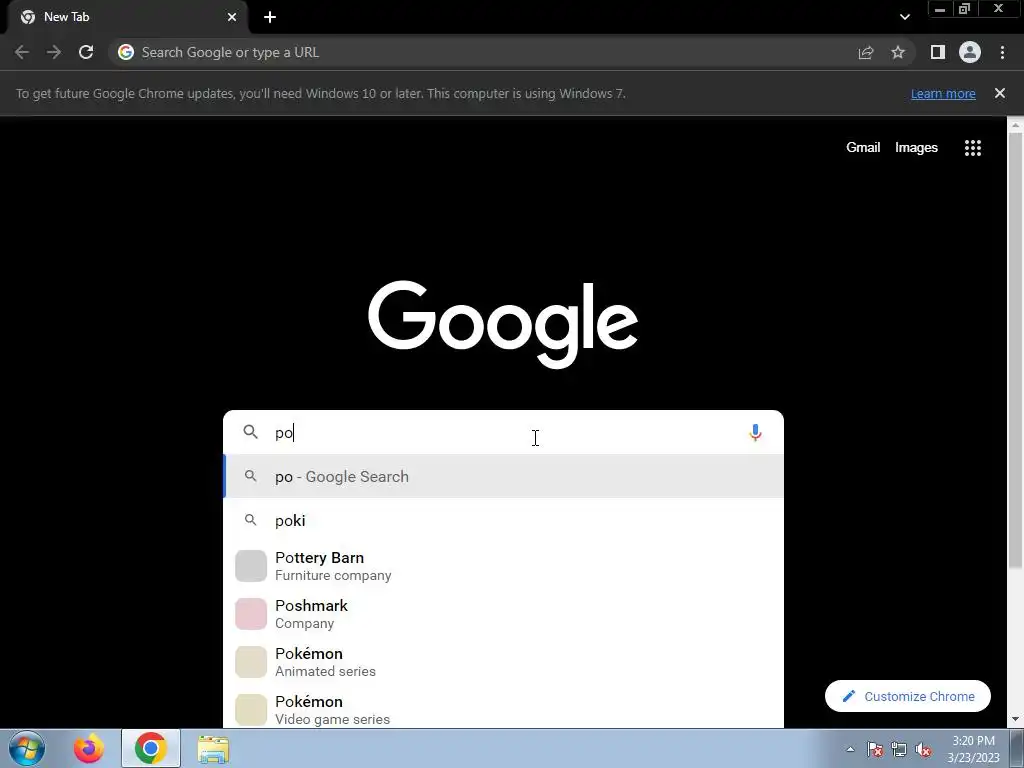This screenshot has height=768, width=1024.
Task: Click into the Google search box
Action: point(503,432)
